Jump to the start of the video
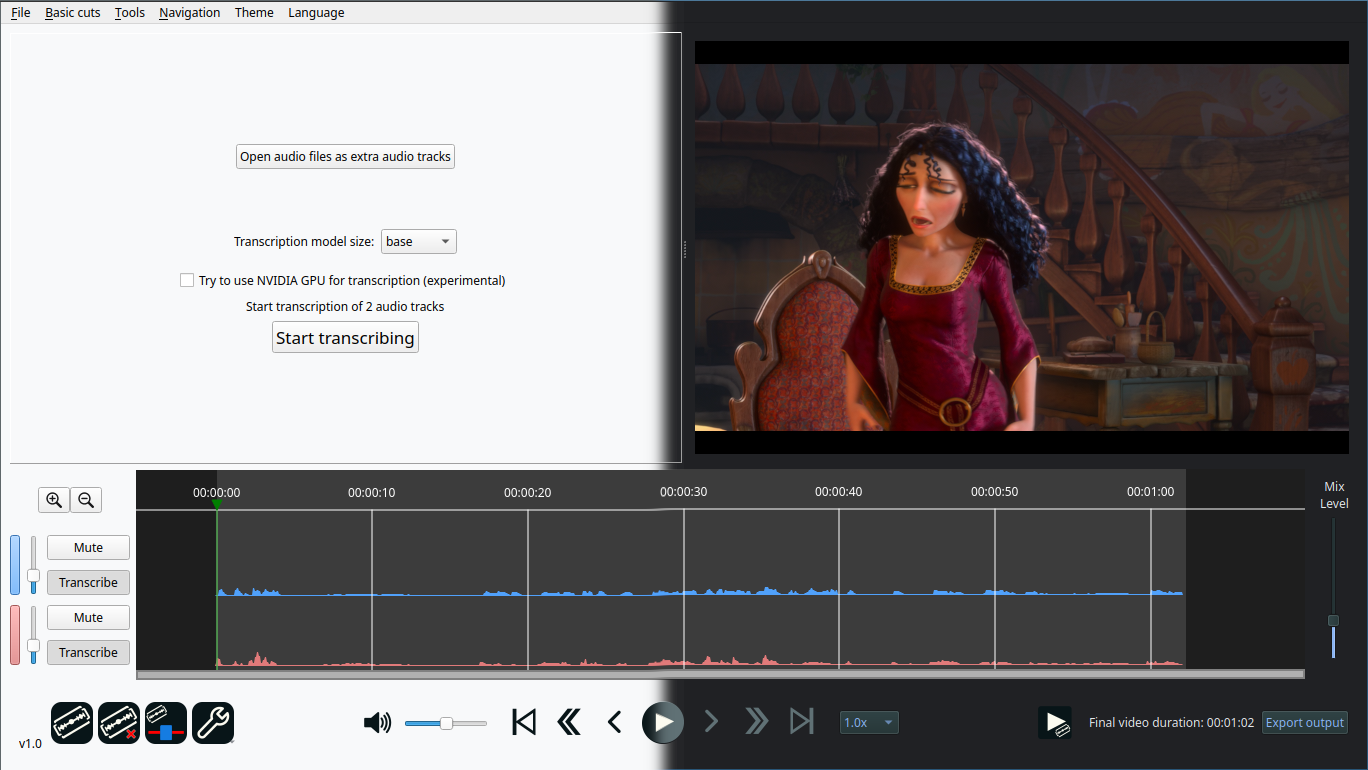The image size is (1368, 770). tap(523, 722)
